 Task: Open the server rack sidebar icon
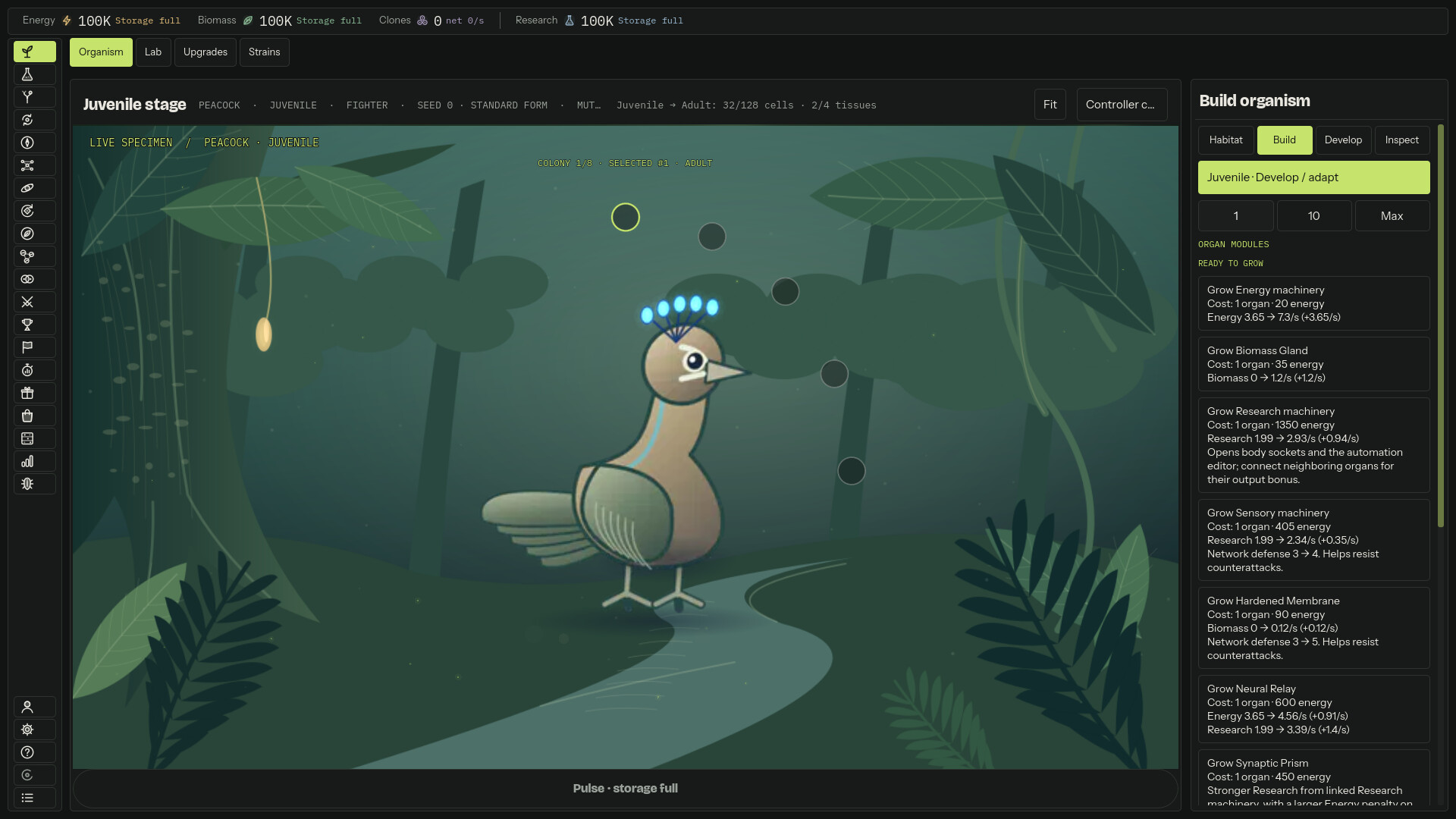pyautogui.click(x=34, y=438)
